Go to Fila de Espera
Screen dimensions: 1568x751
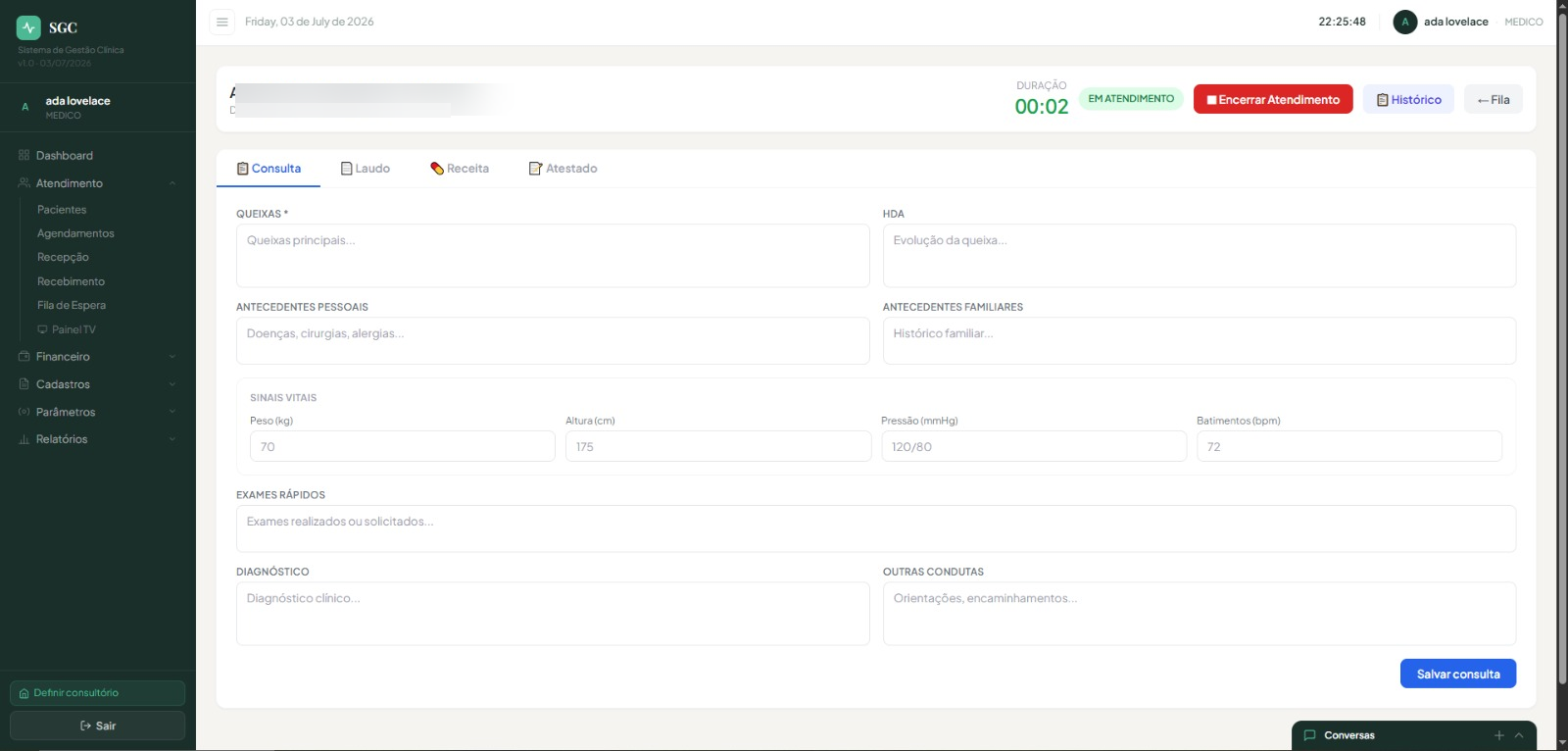click(x=72, y=305)
